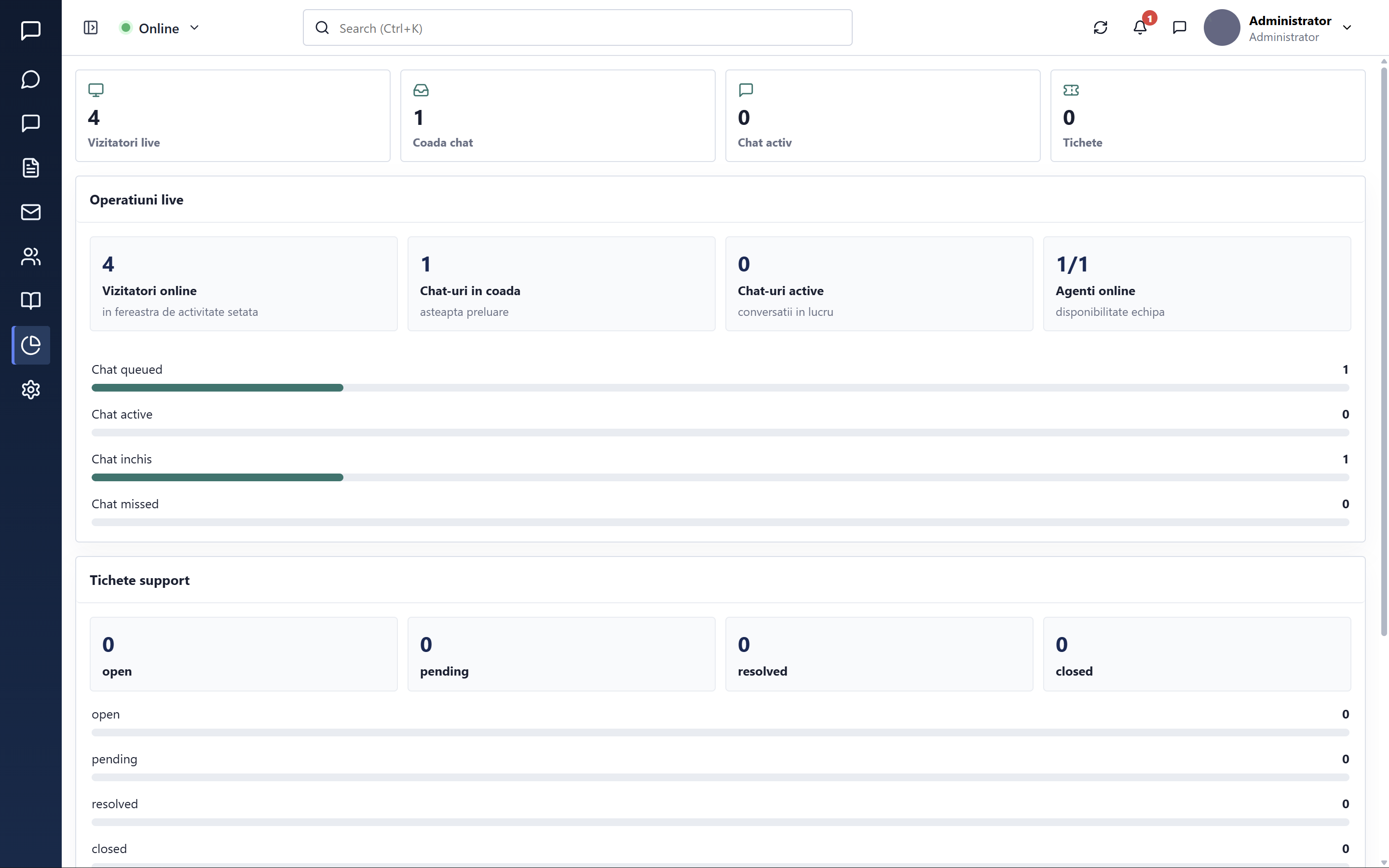Click the Chat missed progress bar
The image size is (1389, 868).
(720, 522)
